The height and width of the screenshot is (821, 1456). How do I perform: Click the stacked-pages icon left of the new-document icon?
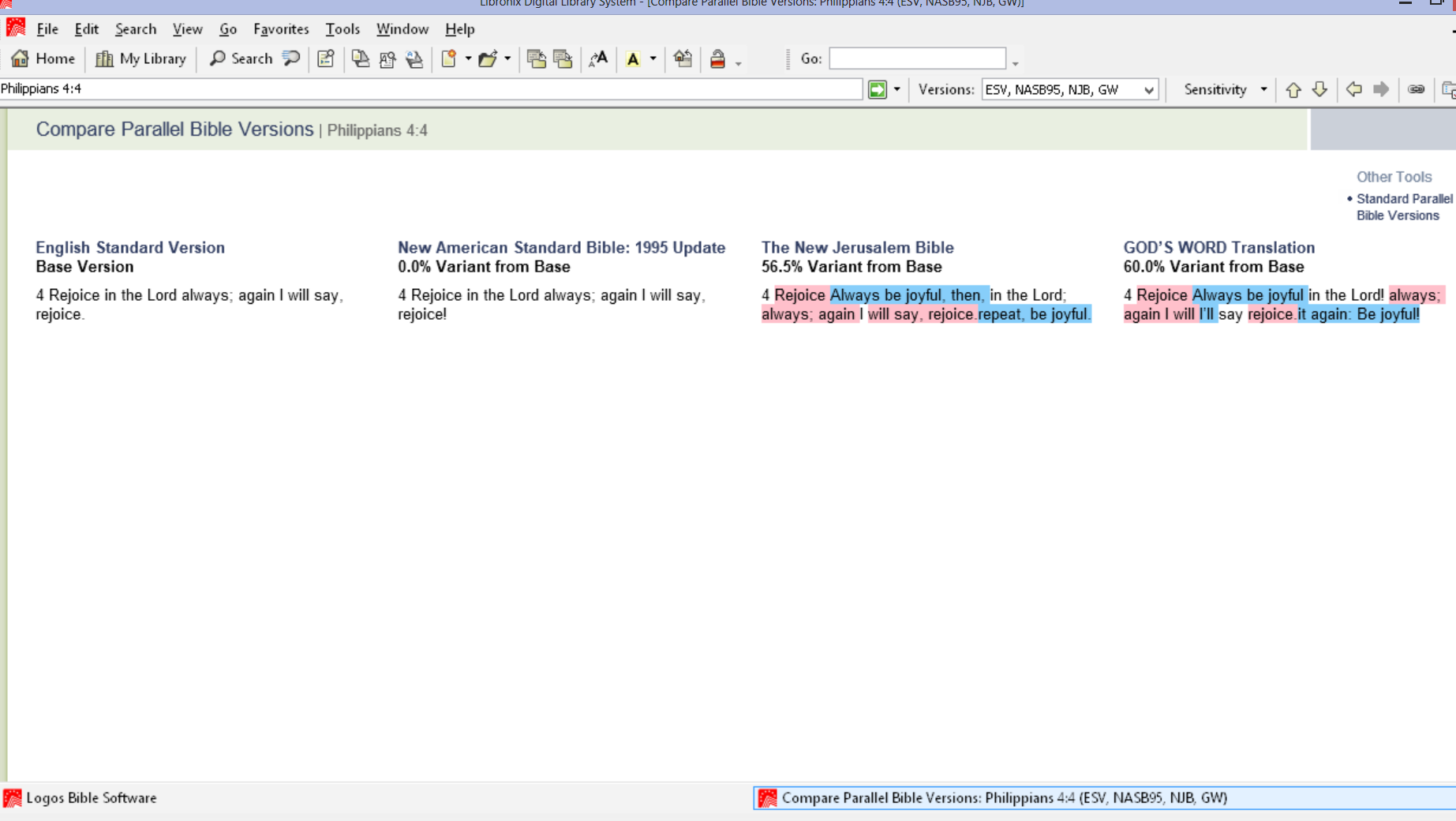pyautogui.click(x=414, y=58)
